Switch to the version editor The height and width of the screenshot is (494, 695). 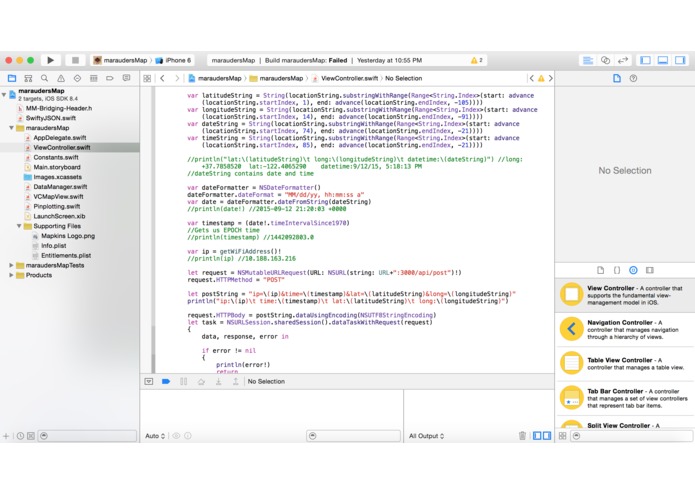coord(623,60)
